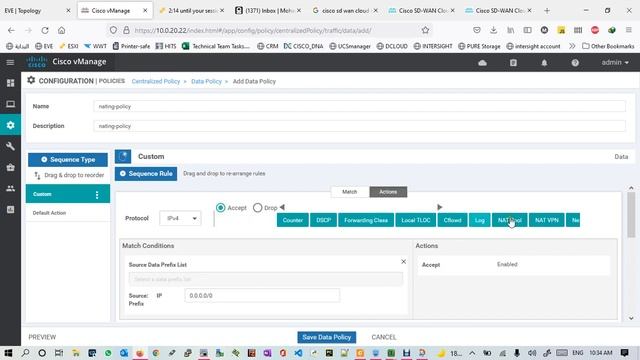
Task: Bookmark this page with the star icon
Action: 425,30
